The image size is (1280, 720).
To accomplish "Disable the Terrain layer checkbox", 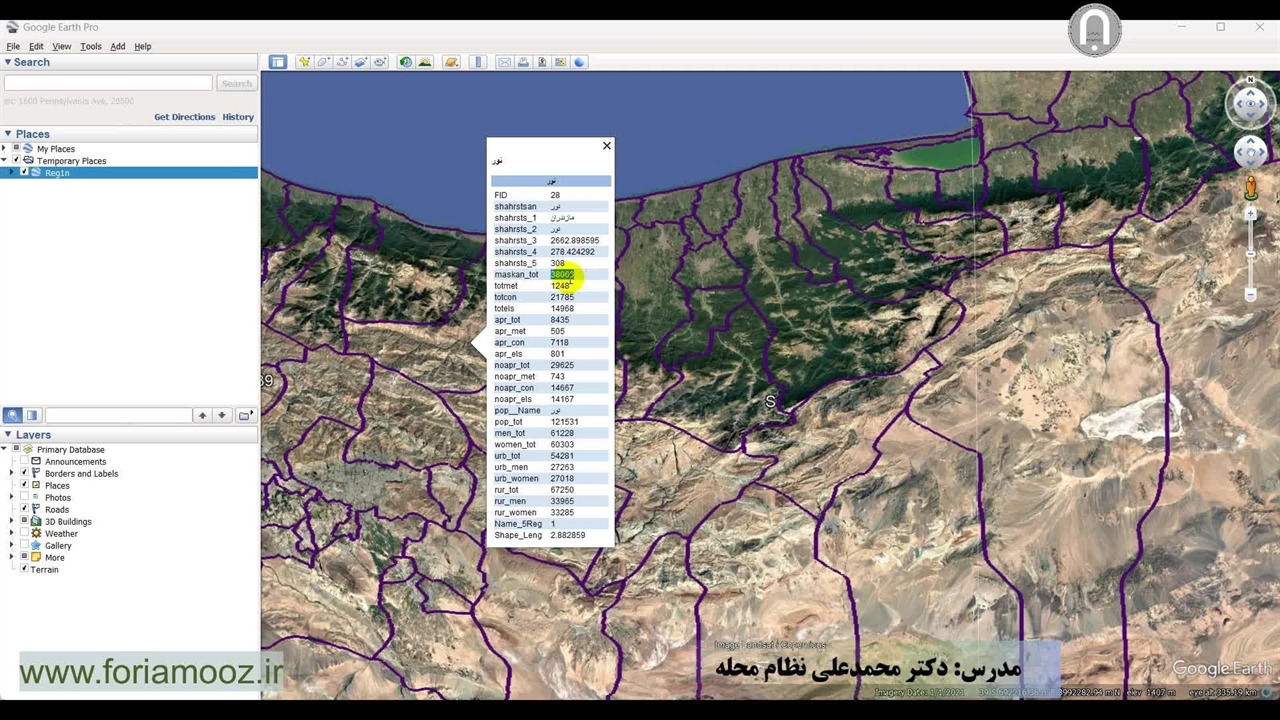I will pos(24,569).
